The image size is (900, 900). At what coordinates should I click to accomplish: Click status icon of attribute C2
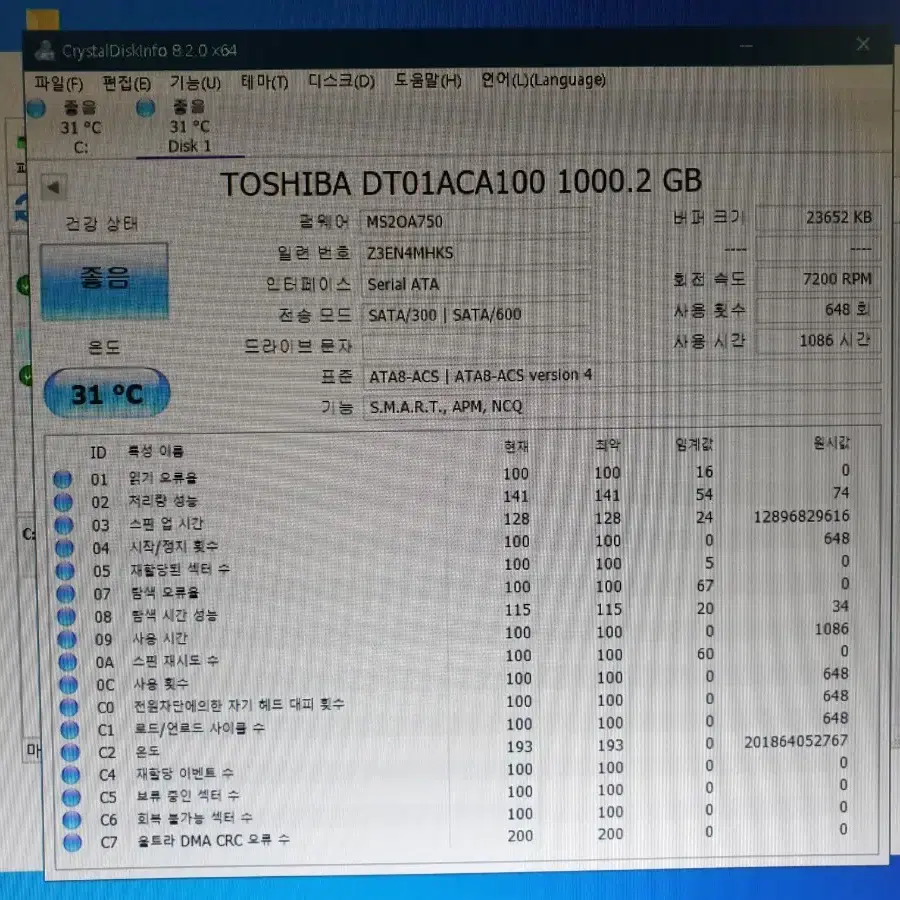point(69,752)
